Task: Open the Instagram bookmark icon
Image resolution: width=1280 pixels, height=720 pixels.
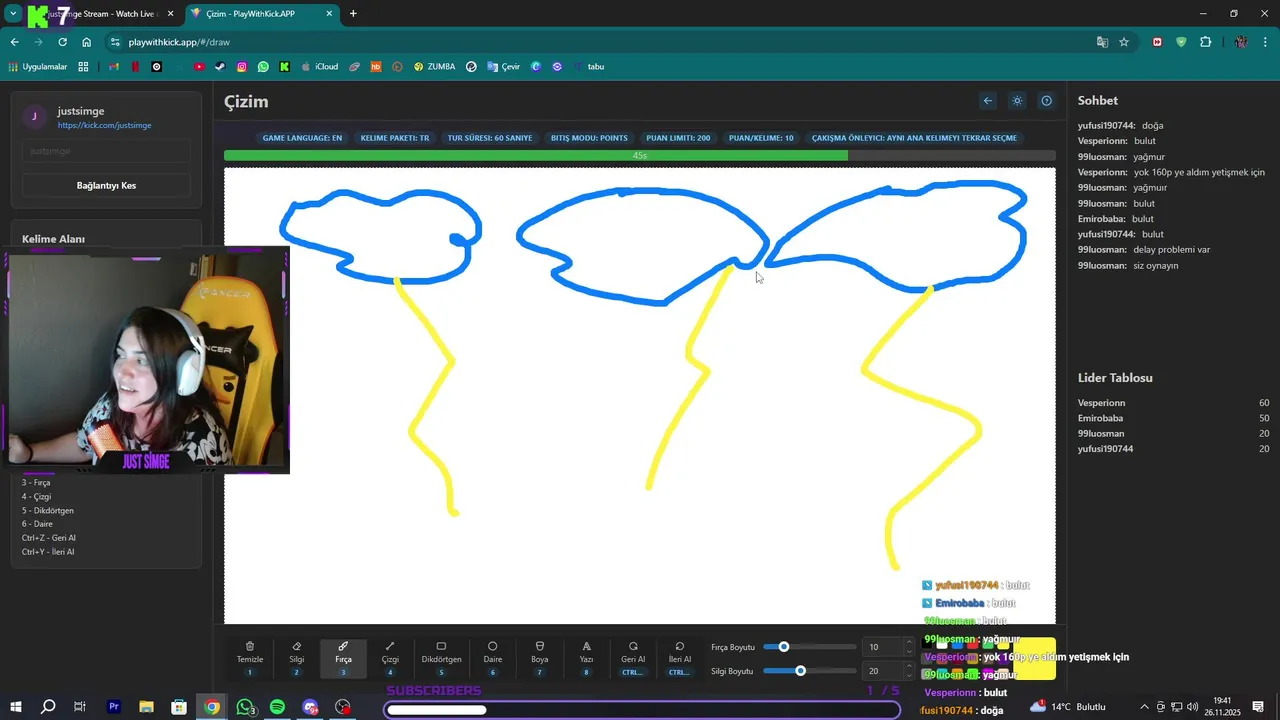Action: click(x=242, y=67)
